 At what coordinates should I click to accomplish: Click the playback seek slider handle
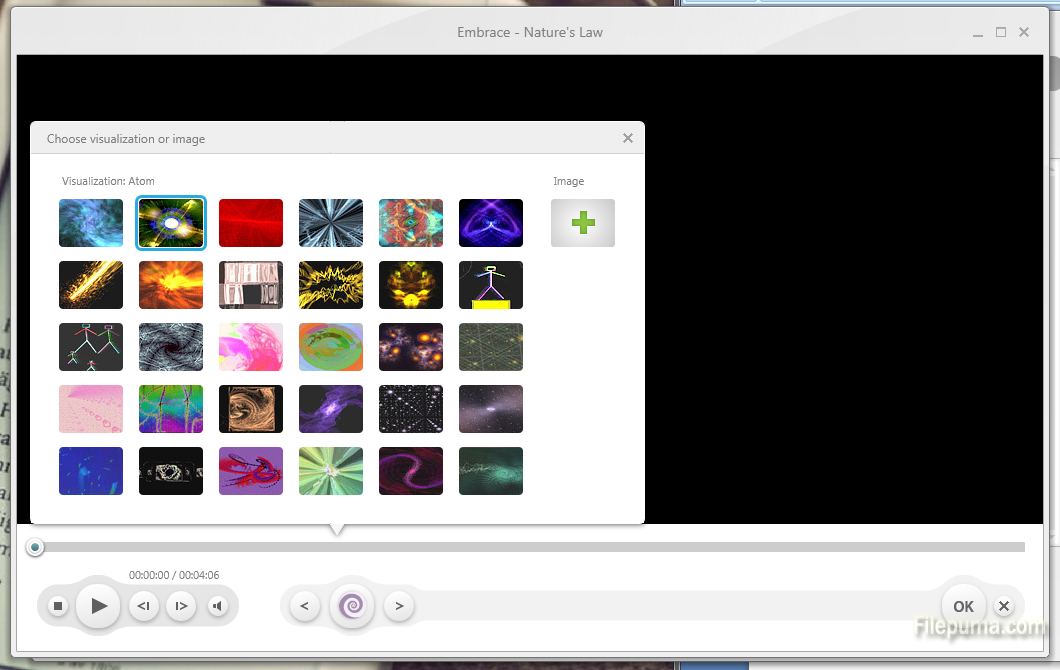click(36, 547)
